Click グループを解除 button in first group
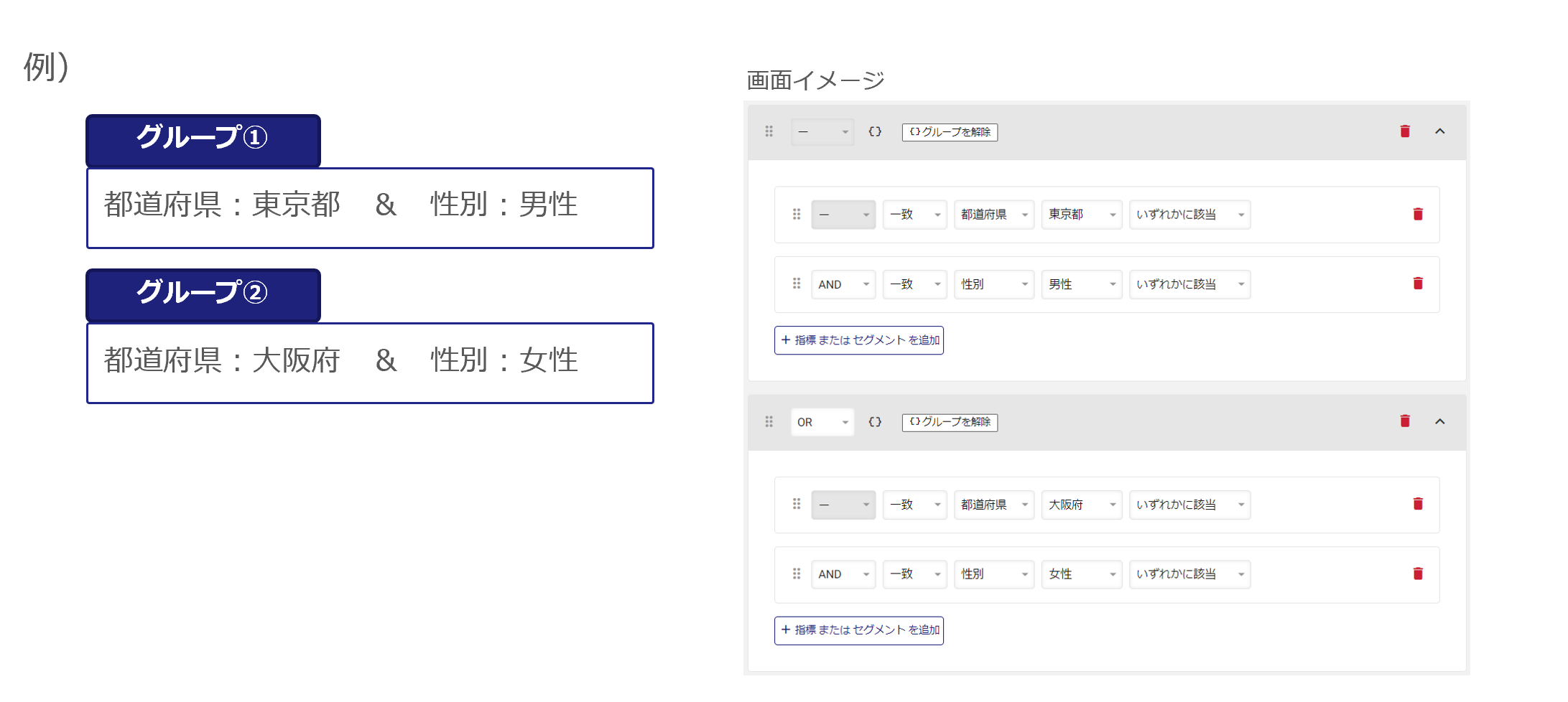Image resolution: width=1568 pixels, height=702 pixels. pyautogui.click(x=950, y=132)
